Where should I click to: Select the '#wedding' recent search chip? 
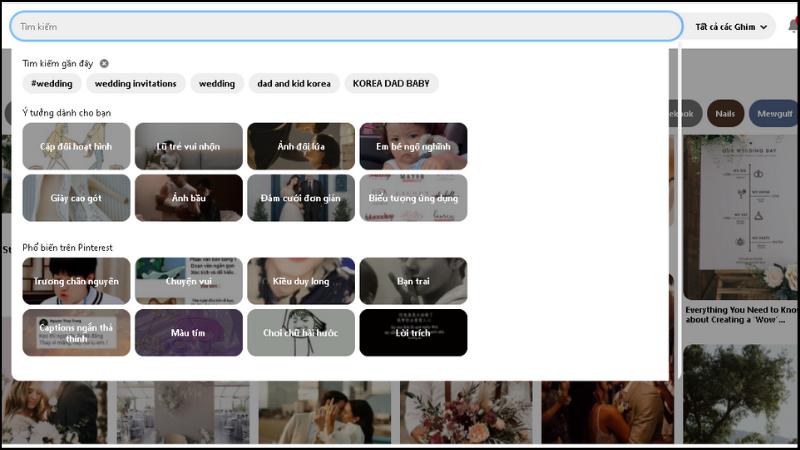click(x=52, y=84)
